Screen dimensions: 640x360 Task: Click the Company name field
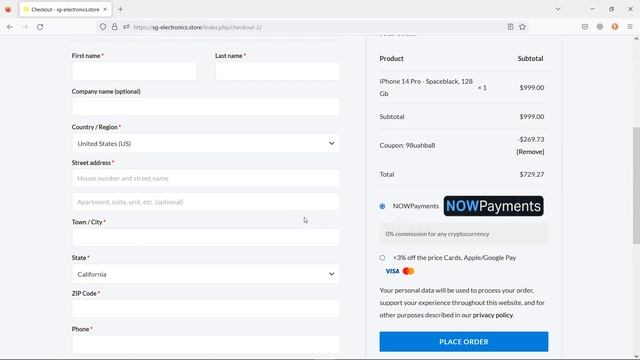click(206, 107)
